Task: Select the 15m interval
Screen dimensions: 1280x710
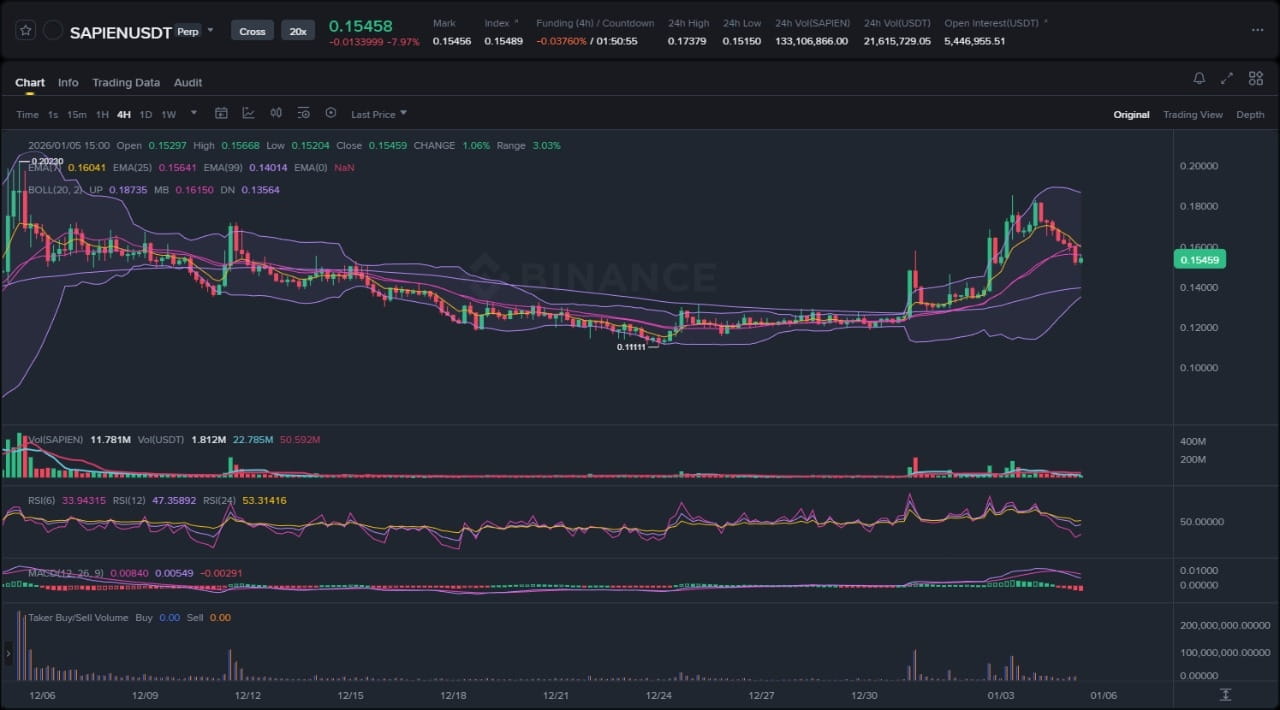Action: [77, 115]
